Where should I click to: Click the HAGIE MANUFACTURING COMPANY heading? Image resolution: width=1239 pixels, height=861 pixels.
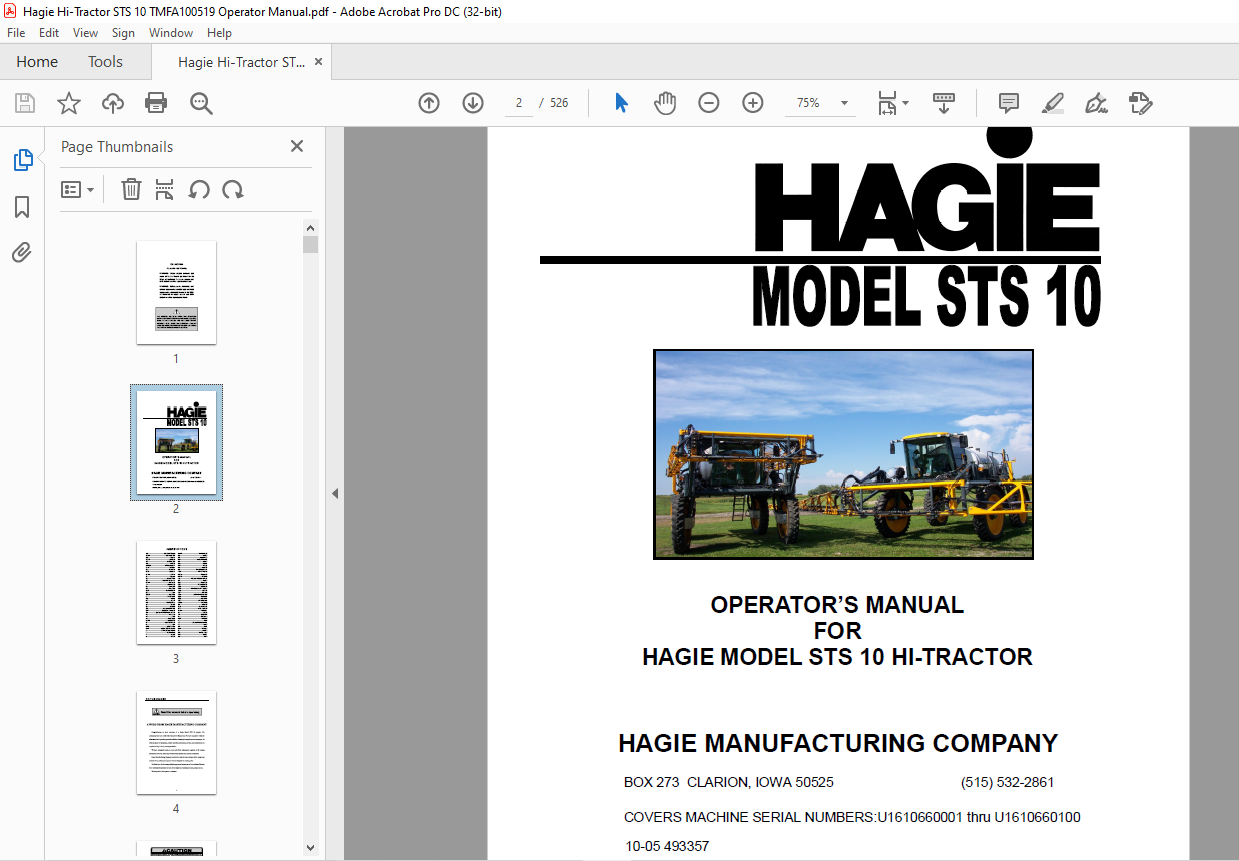pos(838,743)
